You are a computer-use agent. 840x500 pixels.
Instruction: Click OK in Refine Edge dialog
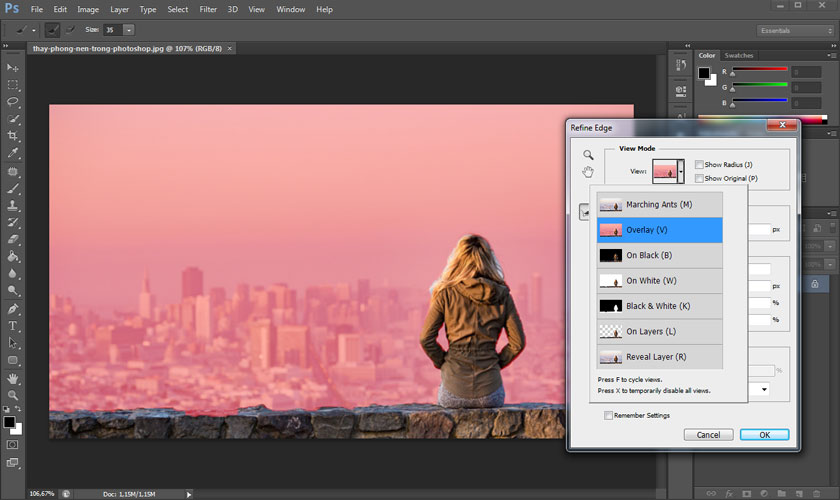click(x=764, y=435)
